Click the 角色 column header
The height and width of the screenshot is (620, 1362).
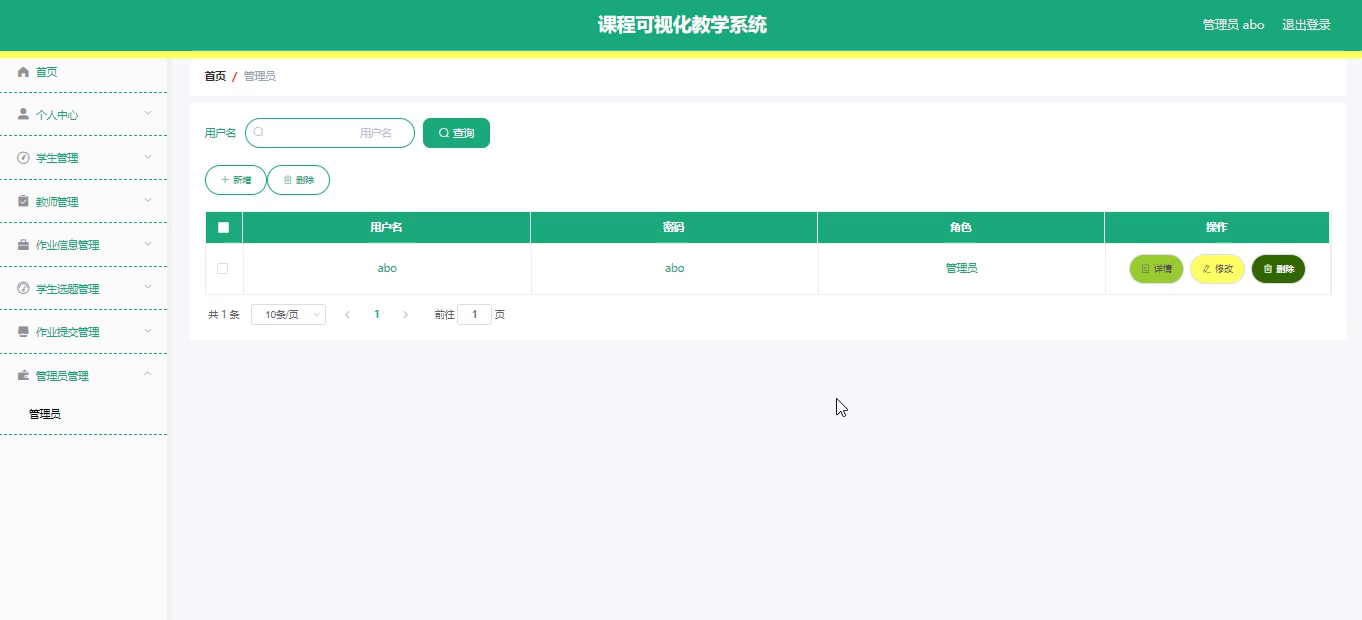point(960,228)
